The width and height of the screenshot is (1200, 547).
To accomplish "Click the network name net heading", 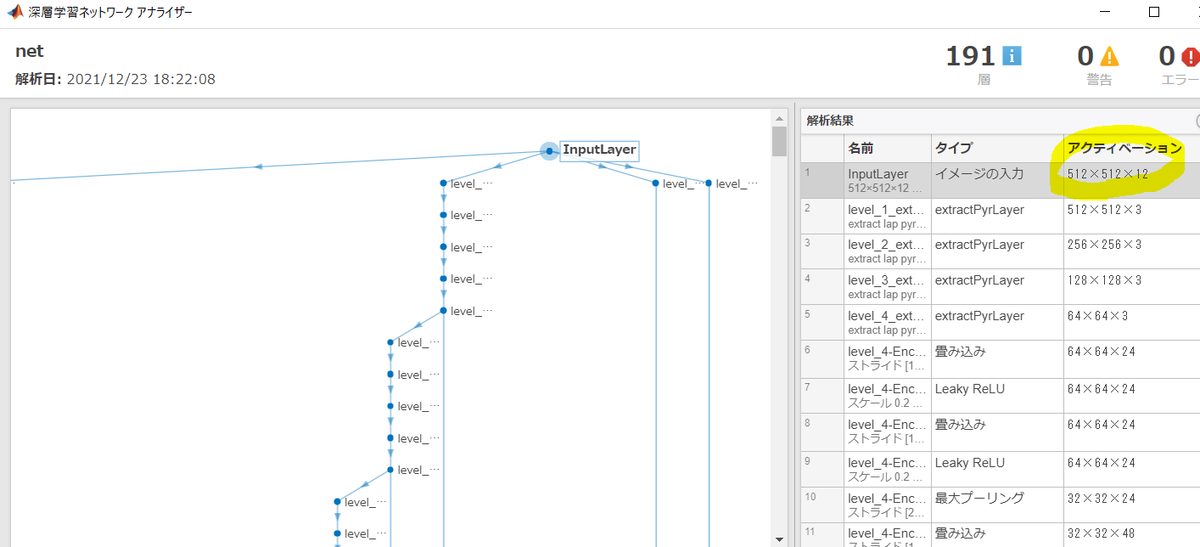I will click(29, 50).
